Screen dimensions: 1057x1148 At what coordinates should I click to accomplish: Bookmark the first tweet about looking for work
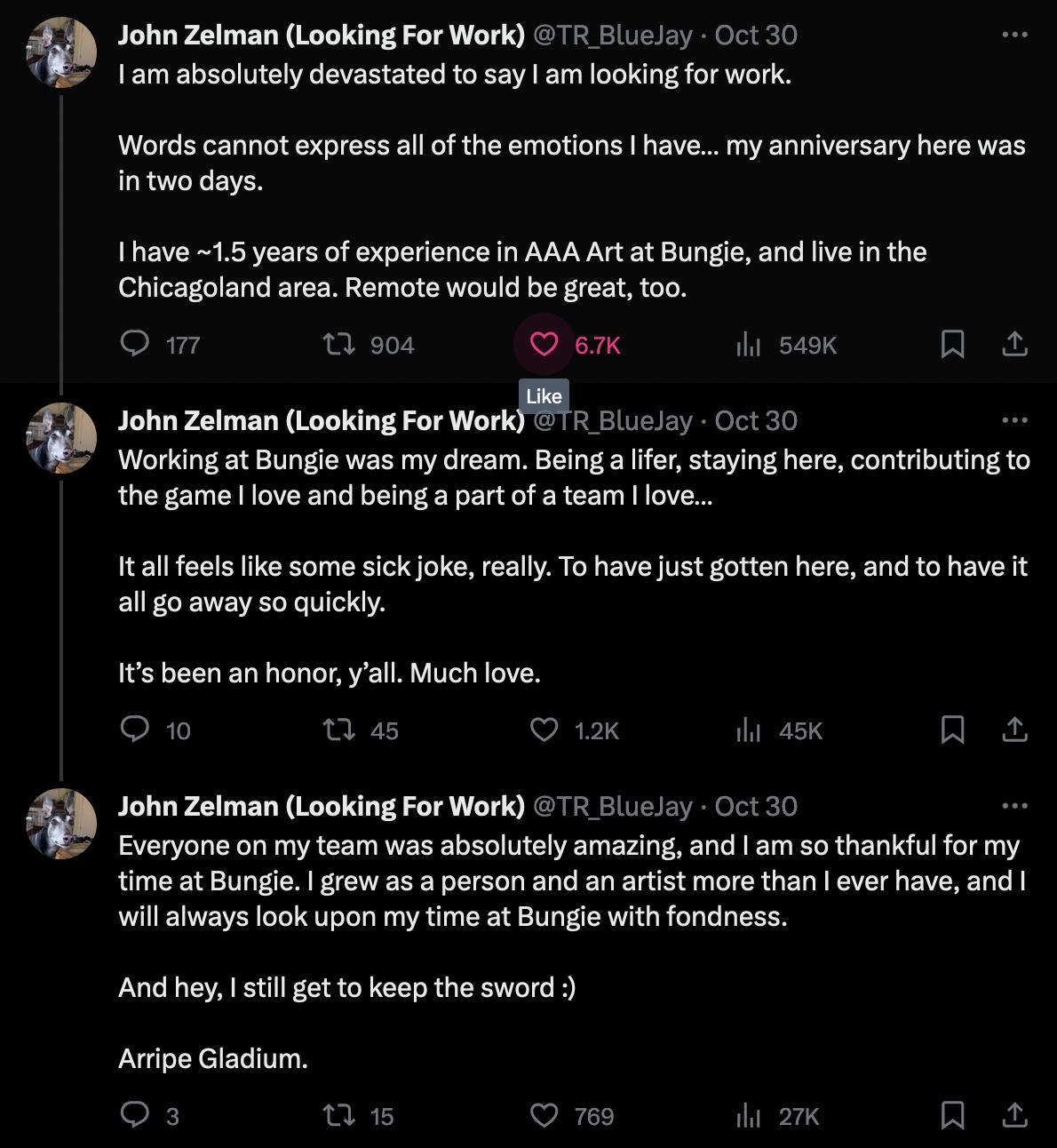(952, 344)
